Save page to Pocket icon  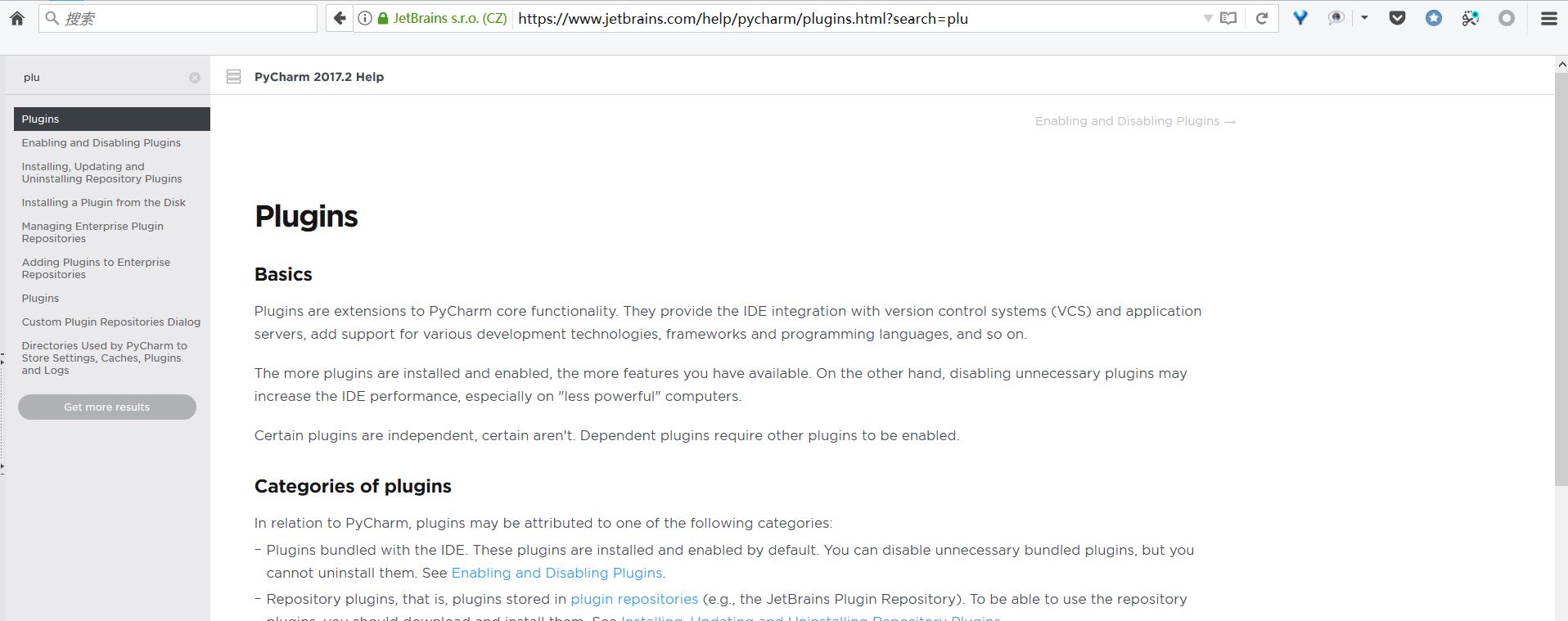coord(1397,18)
